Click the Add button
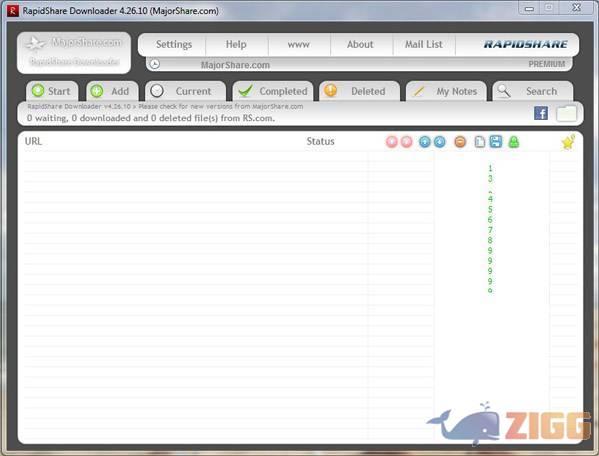Image resolution: width=599 pixels, height=456 pixels. click(x=112, y=91)
